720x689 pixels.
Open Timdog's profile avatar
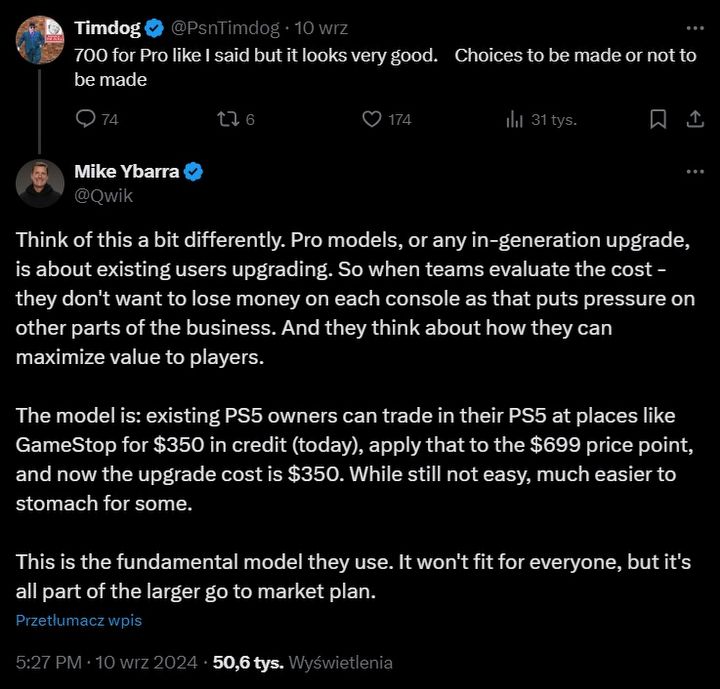click(x=40, y=39)
